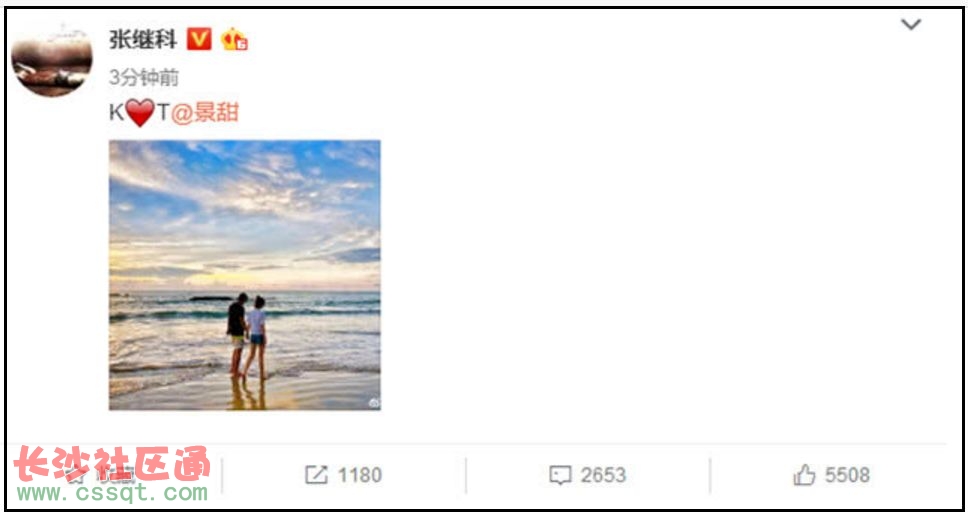
Task: Click the Weibo watermark on photo corner
Action: pos(374,403)
